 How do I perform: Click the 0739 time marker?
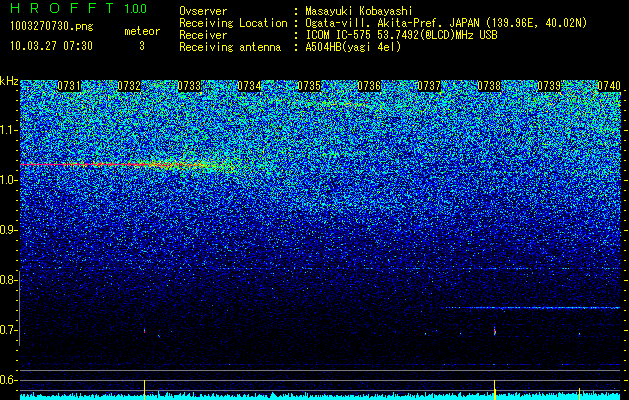click(549, 86)
